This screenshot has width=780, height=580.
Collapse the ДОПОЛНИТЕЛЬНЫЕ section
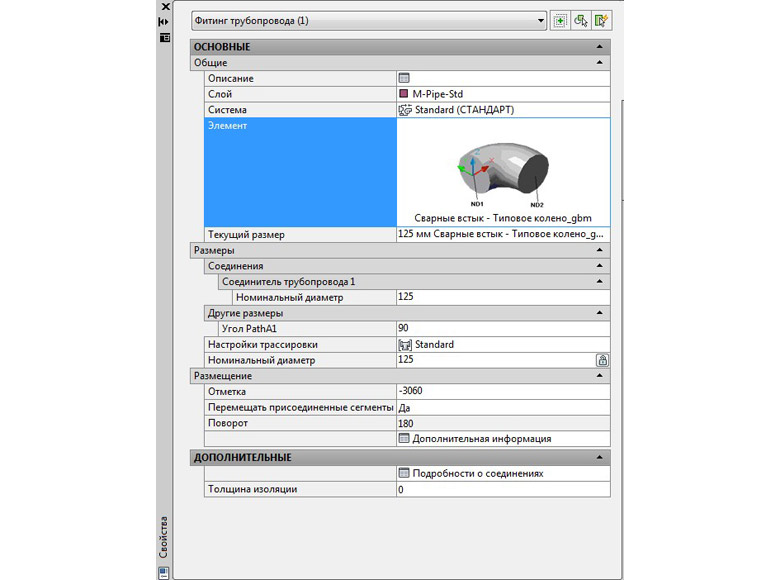point(599,457)
